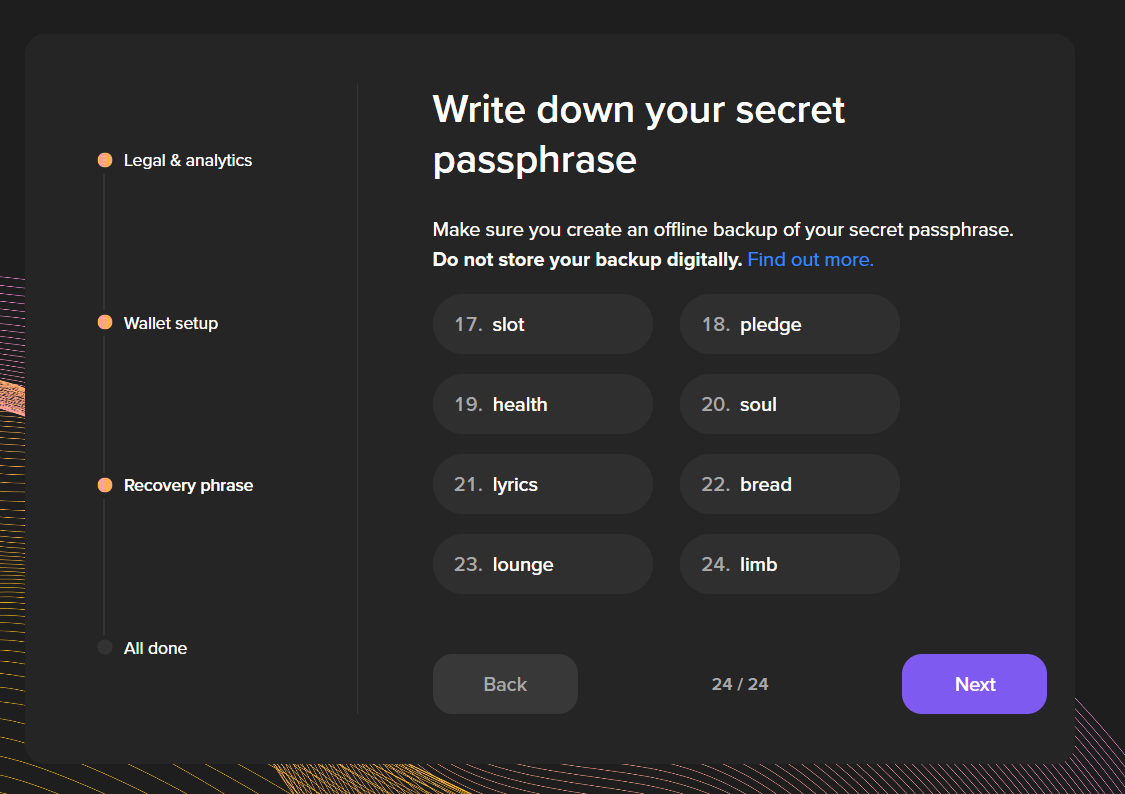Select the Recovery phrase step
The image size is (1125, 794).
188,484
